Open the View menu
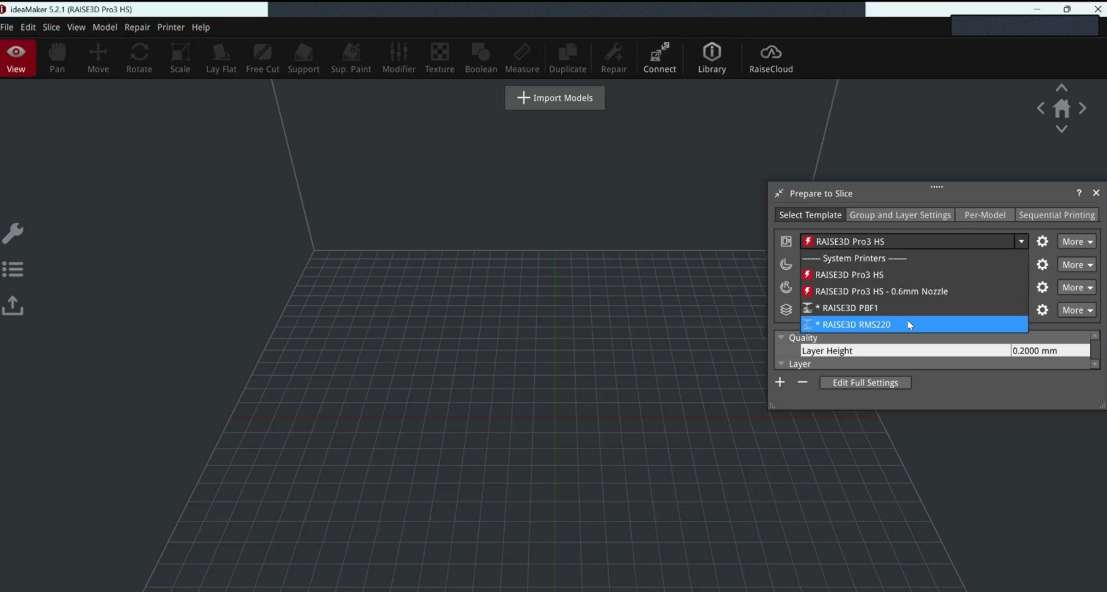The width and height of the screenshot is (1107, 593). click(76, 27)
